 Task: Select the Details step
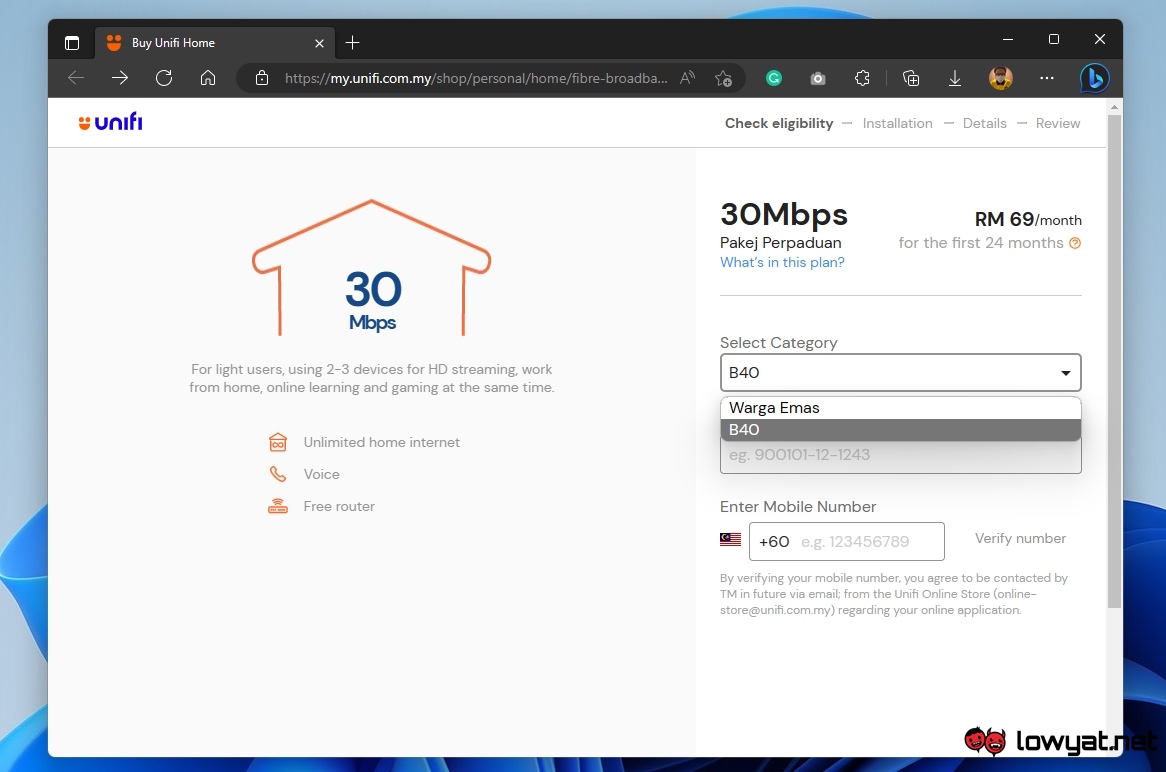coord(985,123)
